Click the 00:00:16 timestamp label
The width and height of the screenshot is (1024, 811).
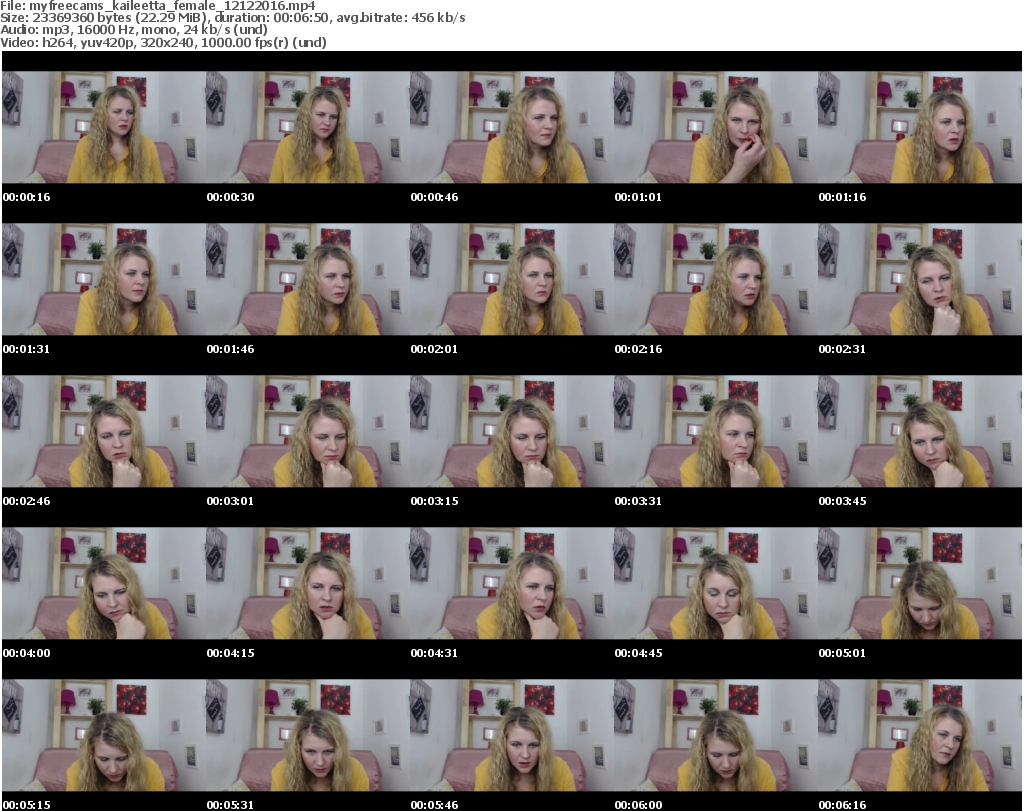(26, 197)
